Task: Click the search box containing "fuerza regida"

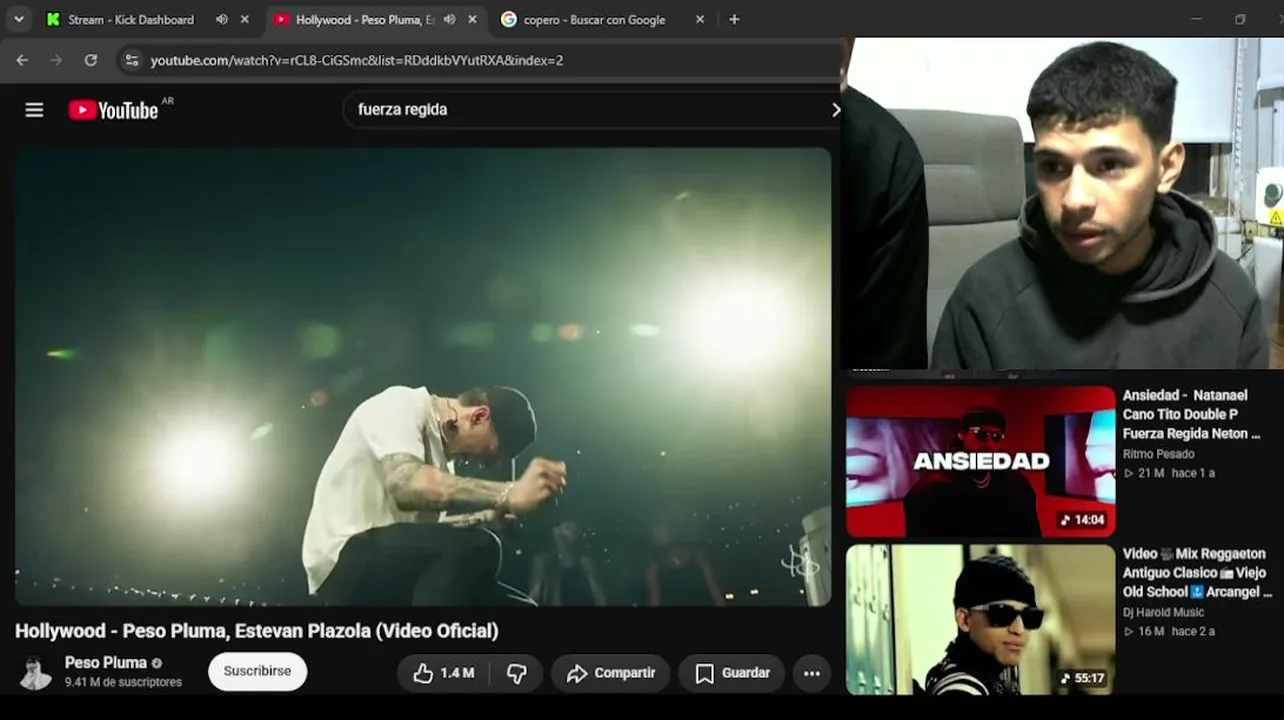Action: click(590, 110)
